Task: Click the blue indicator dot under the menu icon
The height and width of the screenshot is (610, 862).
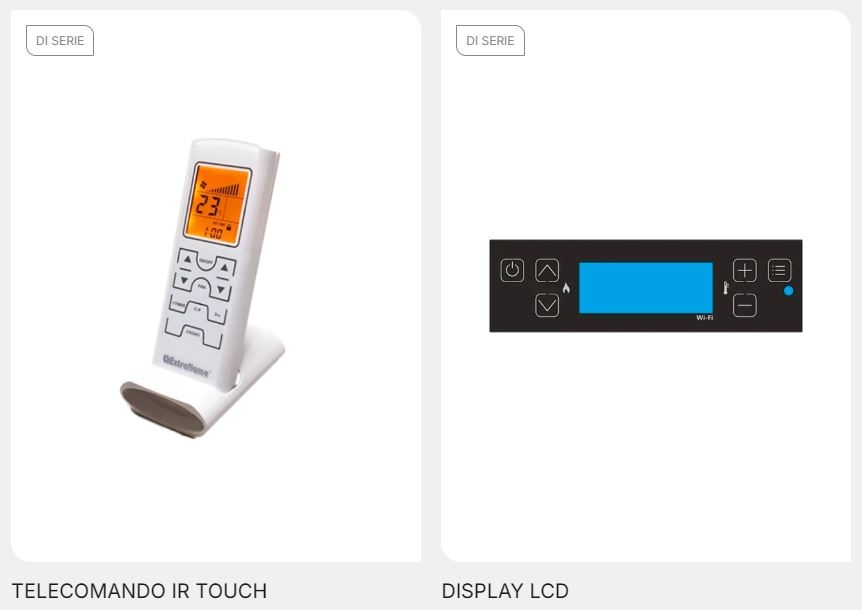Action: point(788,291)
